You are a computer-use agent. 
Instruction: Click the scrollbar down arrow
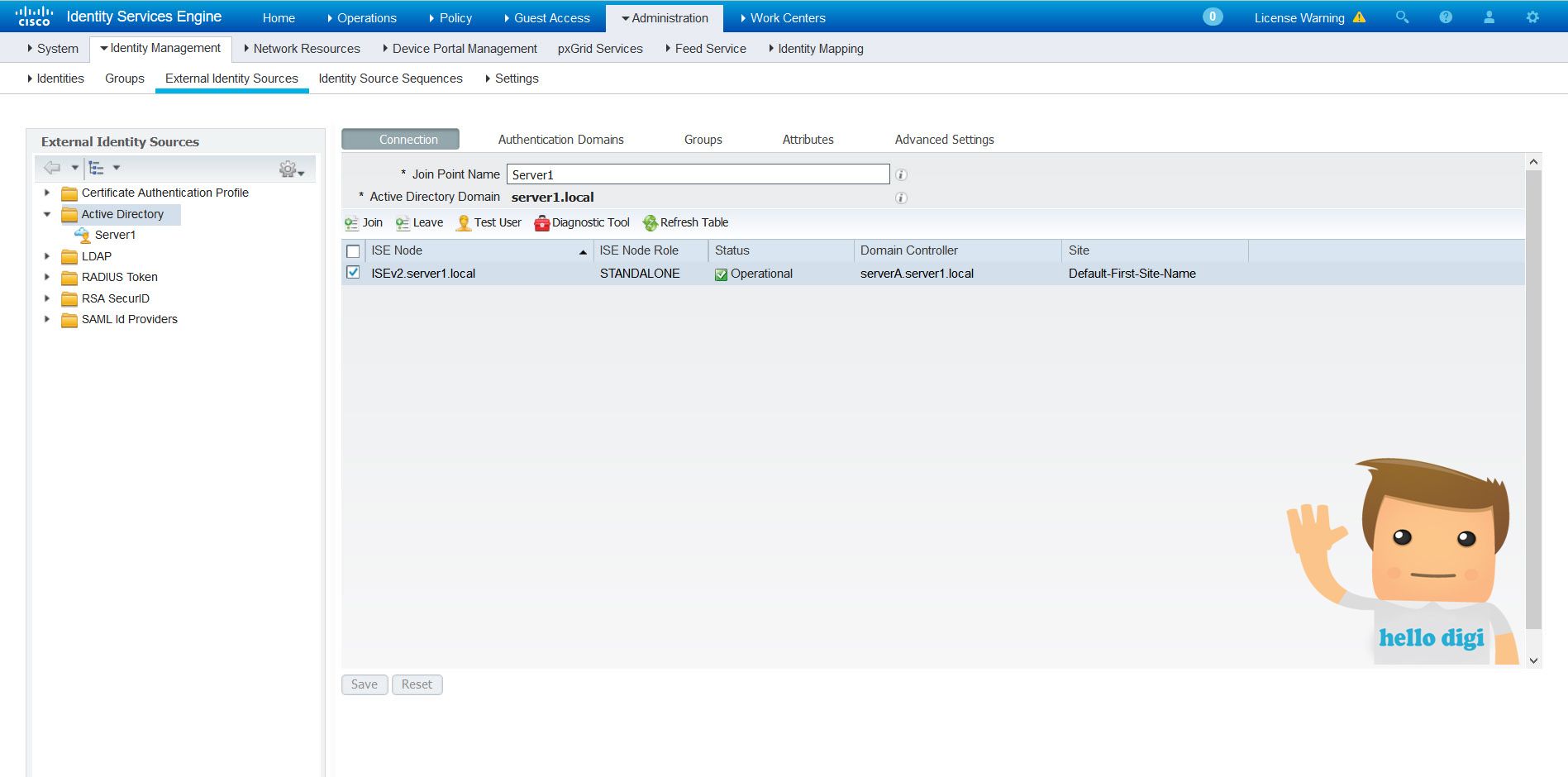point(1534,660)
